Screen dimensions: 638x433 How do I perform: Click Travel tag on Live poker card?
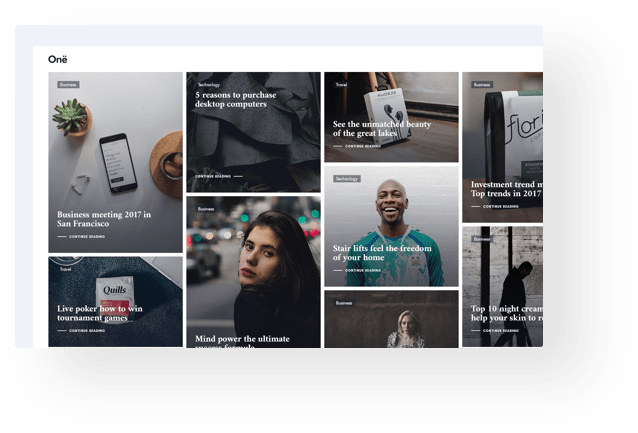pos(65,269)
